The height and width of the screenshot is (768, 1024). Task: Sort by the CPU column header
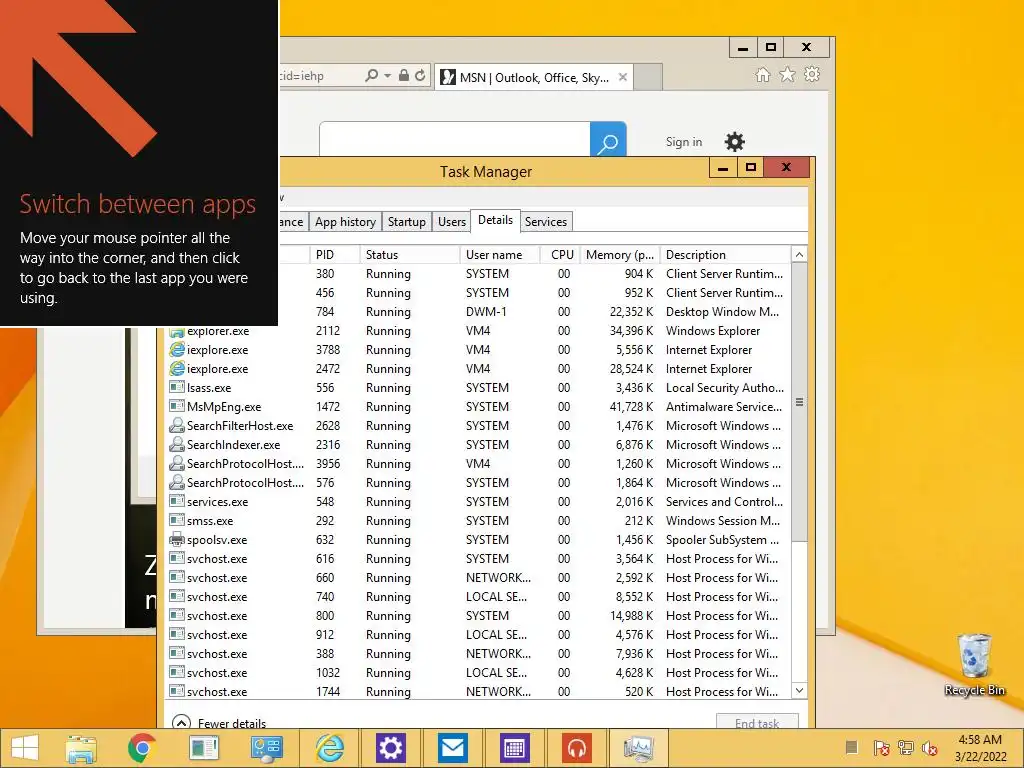(x=560, y=255)
